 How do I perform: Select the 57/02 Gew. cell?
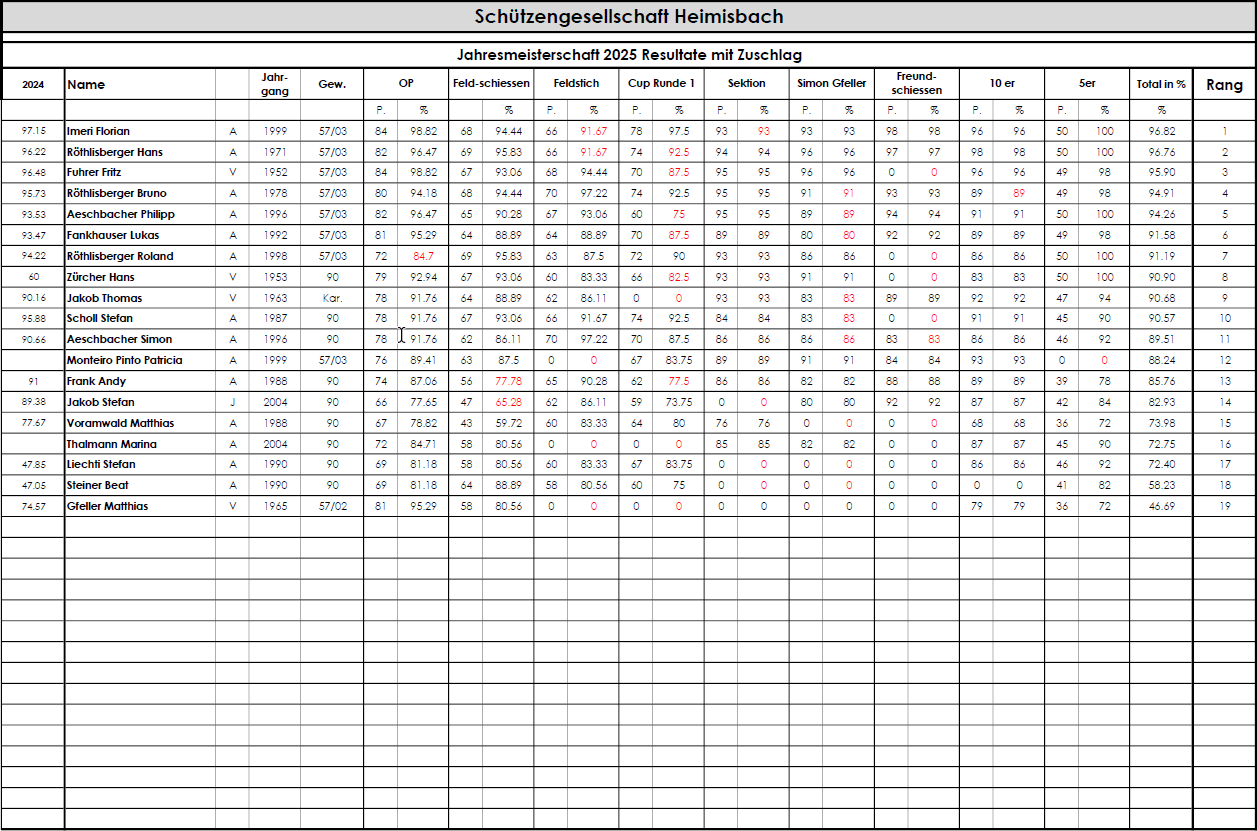point(332,506)
